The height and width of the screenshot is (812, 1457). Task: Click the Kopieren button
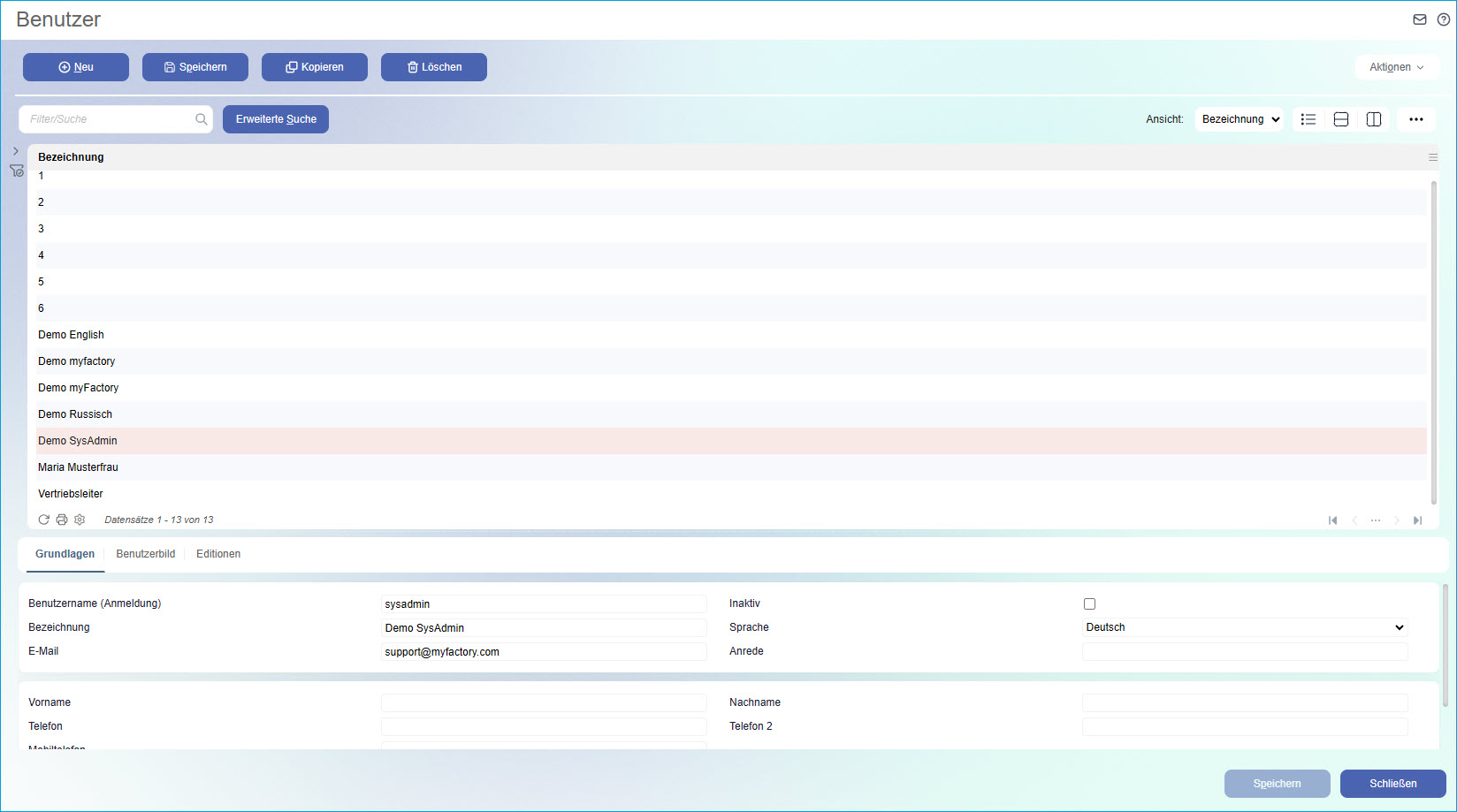point(315,67)
